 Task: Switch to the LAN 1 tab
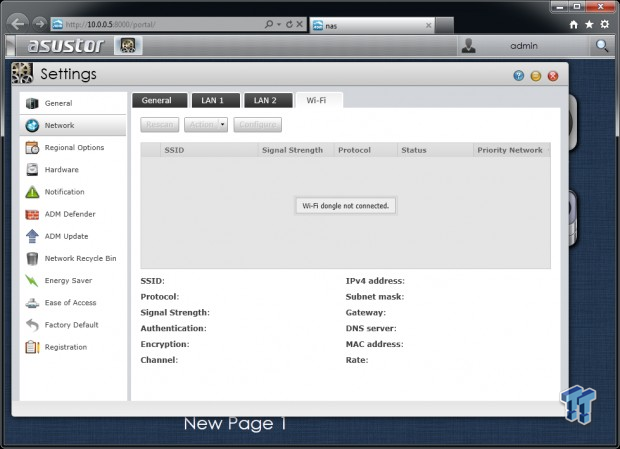(x=216, y=100)
